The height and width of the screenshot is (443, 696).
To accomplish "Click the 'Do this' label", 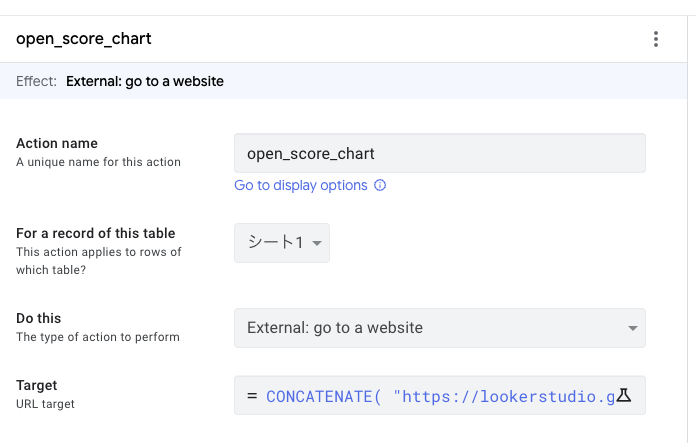I will point(38,318).
